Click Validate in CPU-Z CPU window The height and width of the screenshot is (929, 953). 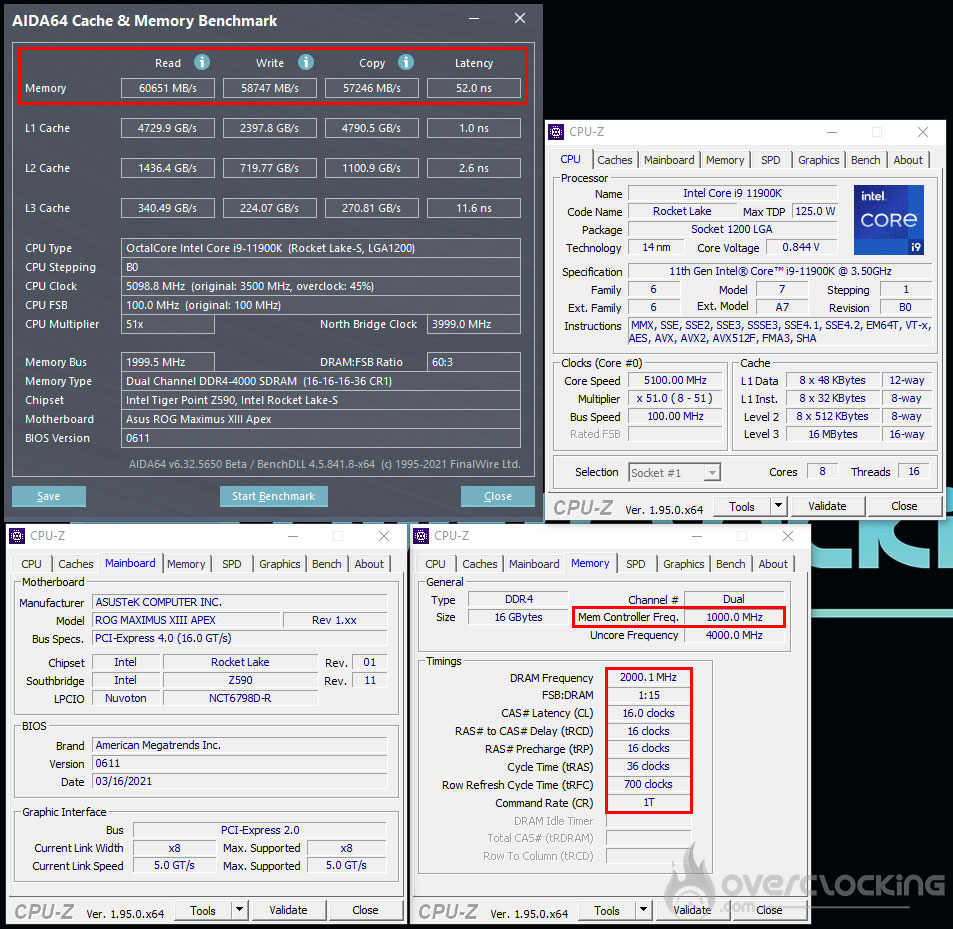point(827,506)
